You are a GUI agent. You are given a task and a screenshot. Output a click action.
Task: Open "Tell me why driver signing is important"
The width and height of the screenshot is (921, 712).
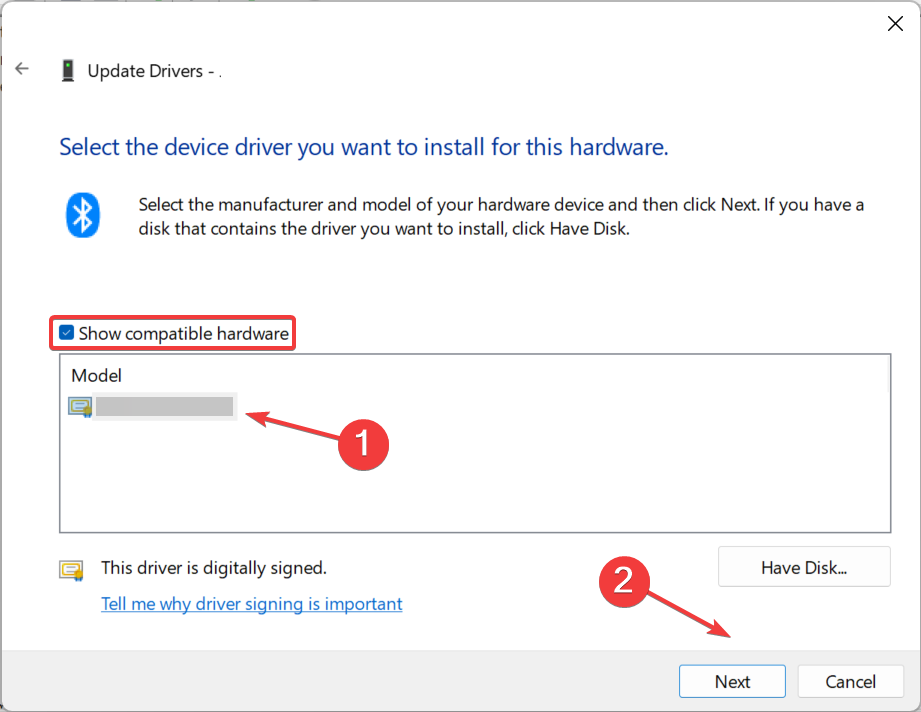[x=251, y=604]
